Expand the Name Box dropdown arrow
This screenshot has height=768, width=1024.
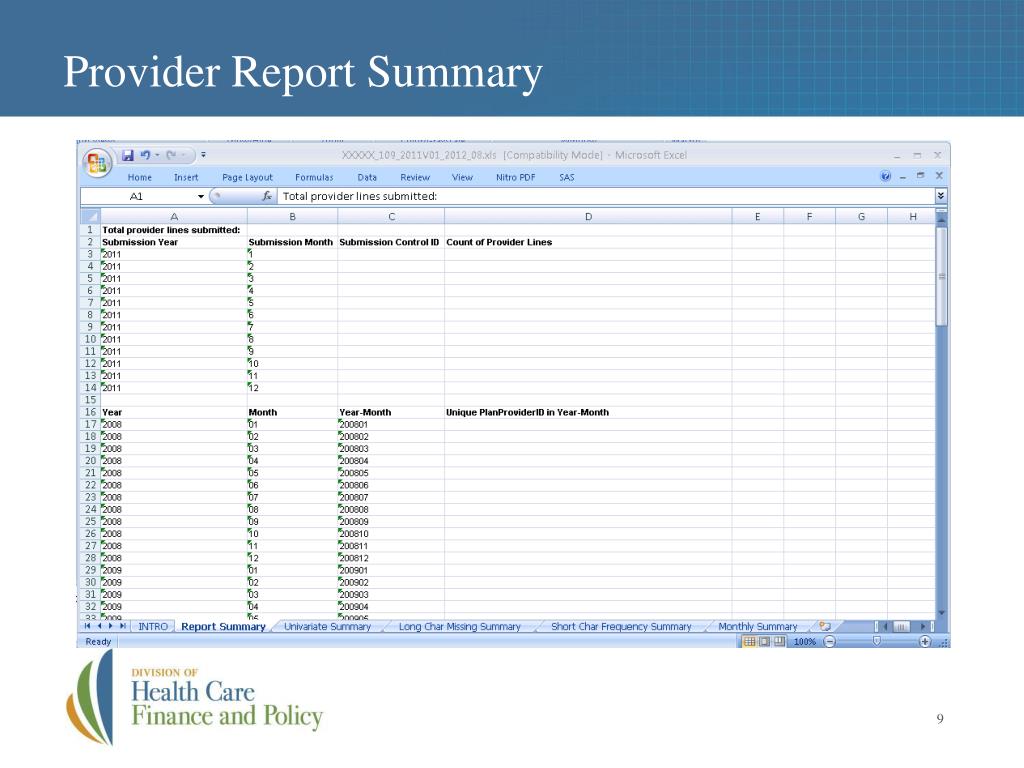point(200,197)
